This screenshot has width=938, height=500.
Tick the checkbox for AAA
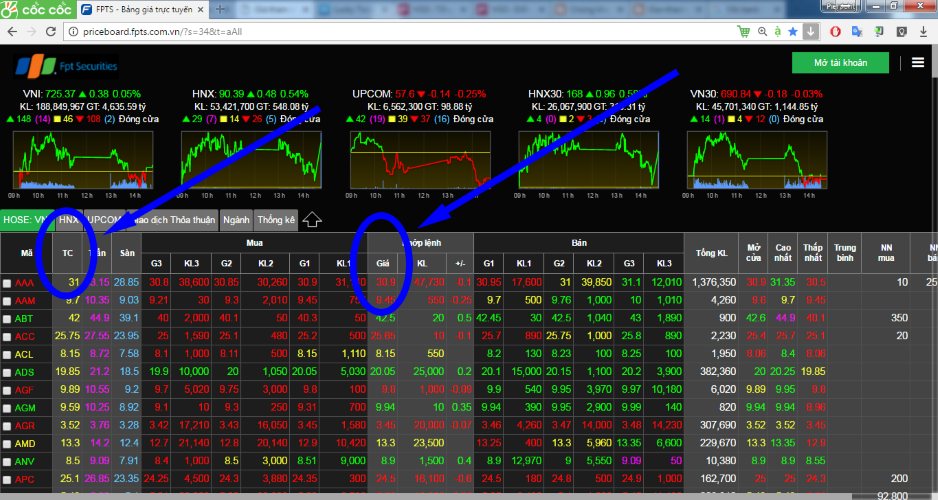click(x=7, y=283)
